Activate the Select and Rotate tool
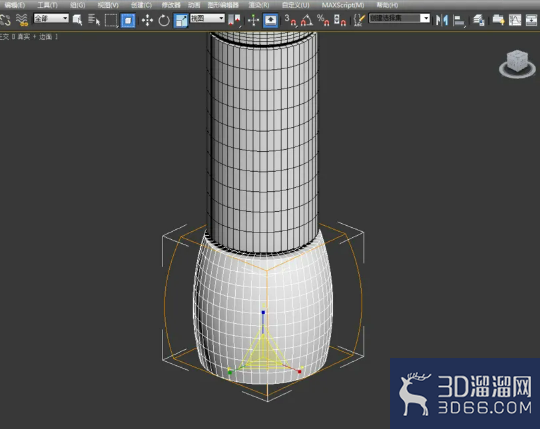Viewport: 540px width, 429px height. [x=164, y=20]
